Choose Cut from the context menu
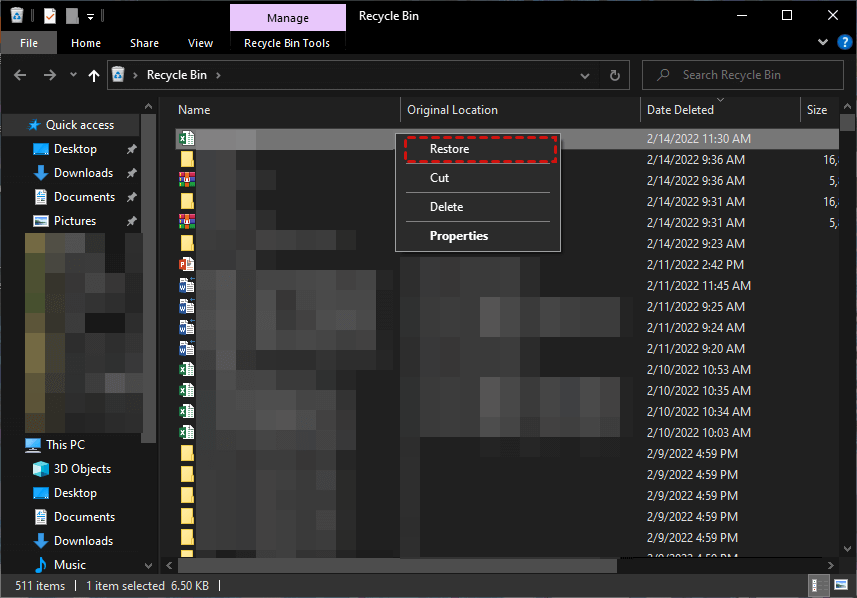The height and width of the screenshot is (598, 857). [x=478, y=178]
